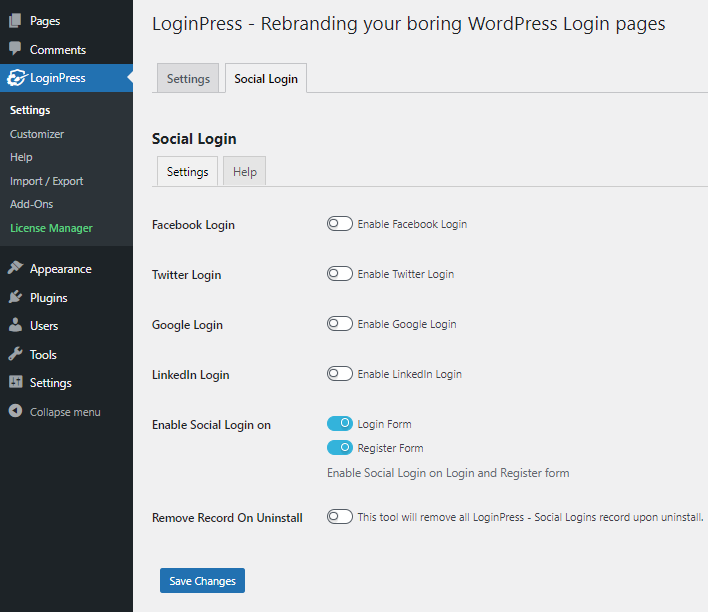Viewport: 708px width, 612px height.
Task: Click the Plugins plug icon
Action: pos(15,297)
